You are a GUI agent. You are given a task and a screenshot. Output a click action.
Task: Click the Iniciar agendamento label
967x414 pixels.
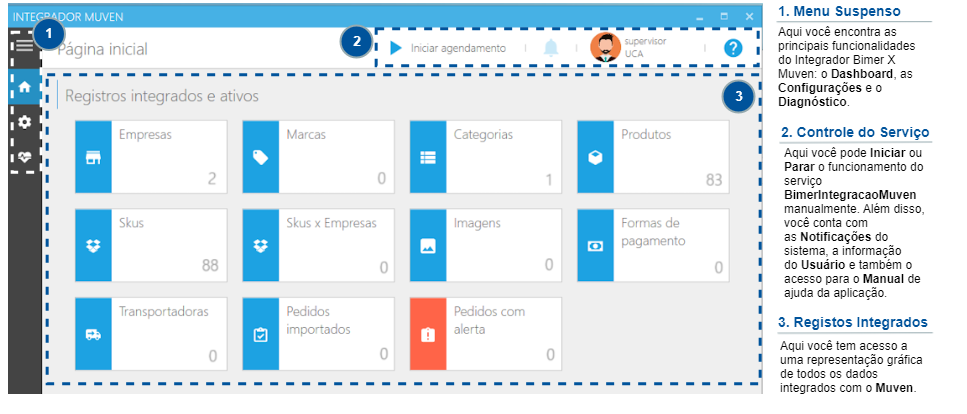458,48
